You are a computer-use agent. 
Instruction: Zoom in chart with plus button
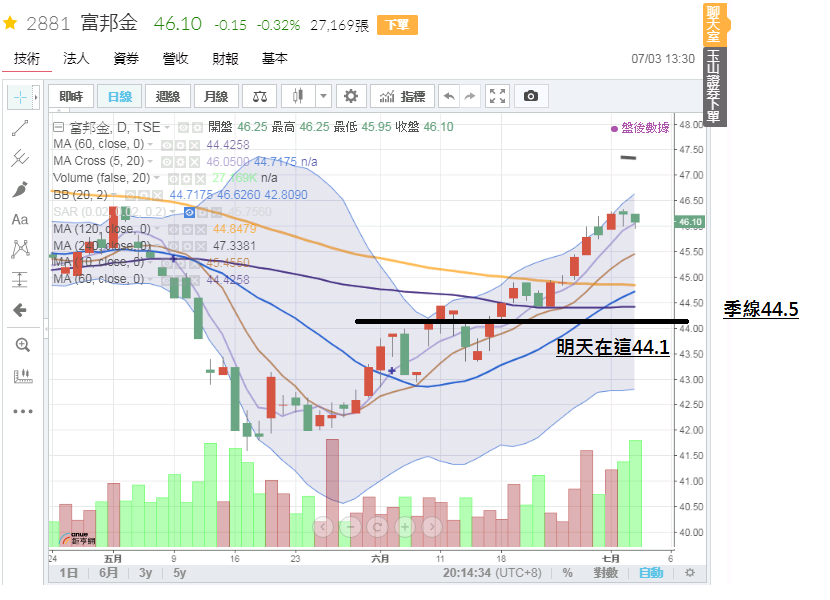click(405, 527)
